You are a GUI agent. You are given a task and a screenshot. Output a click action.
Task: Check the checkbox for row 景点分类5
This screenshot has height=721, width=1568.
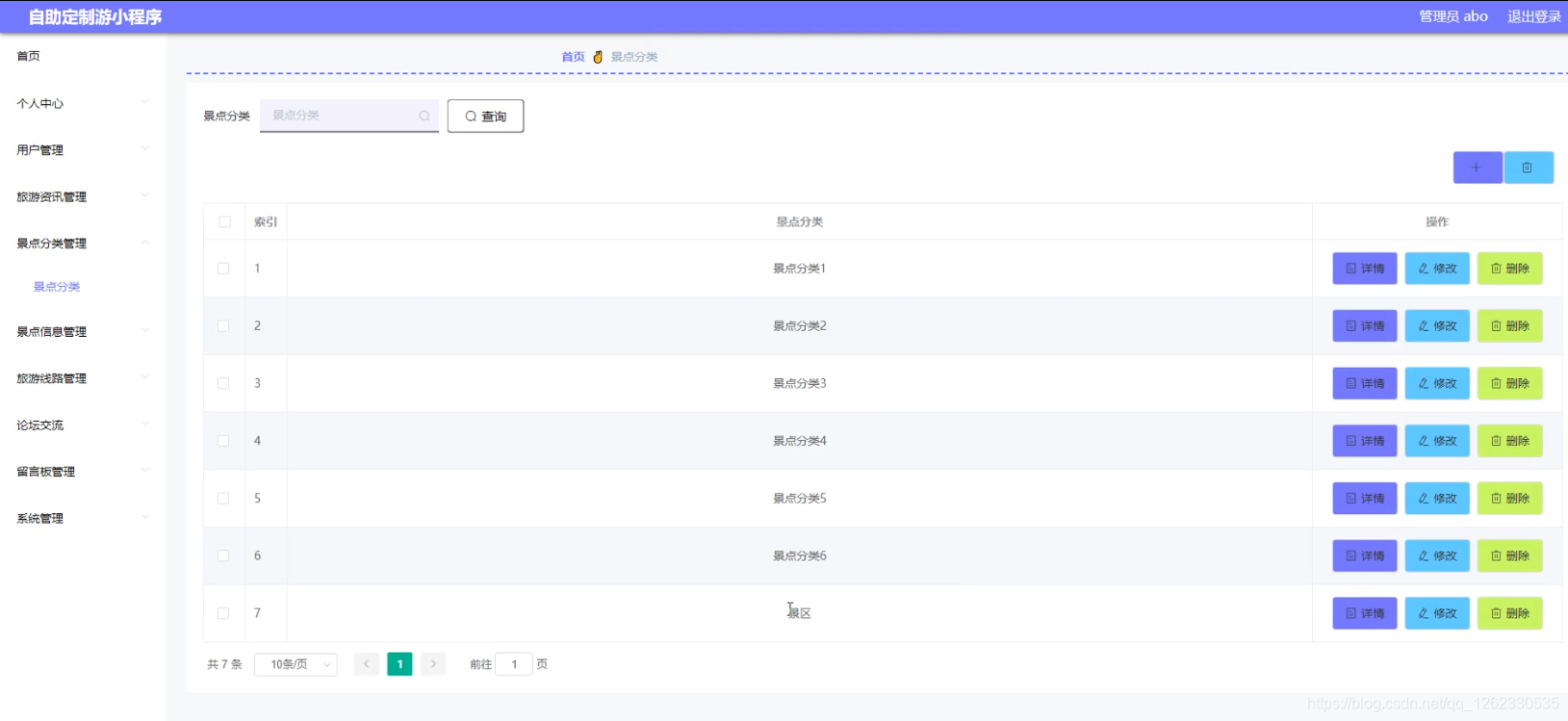223,498
